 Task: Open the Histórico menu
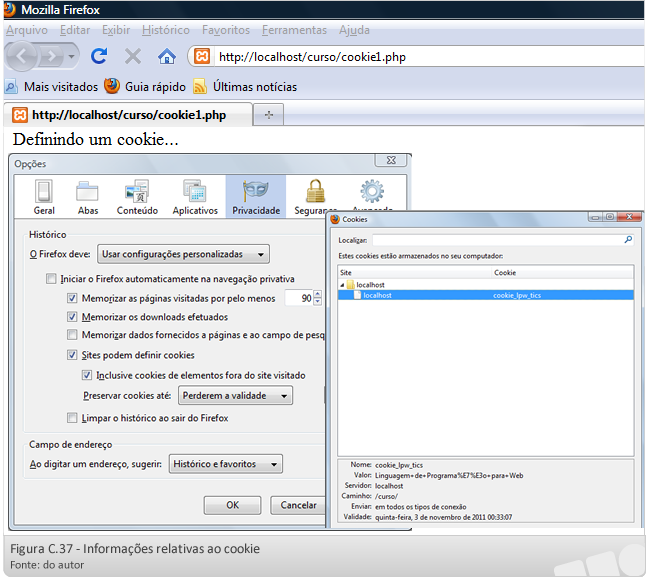pyautogui.click(x=166, y=30)
